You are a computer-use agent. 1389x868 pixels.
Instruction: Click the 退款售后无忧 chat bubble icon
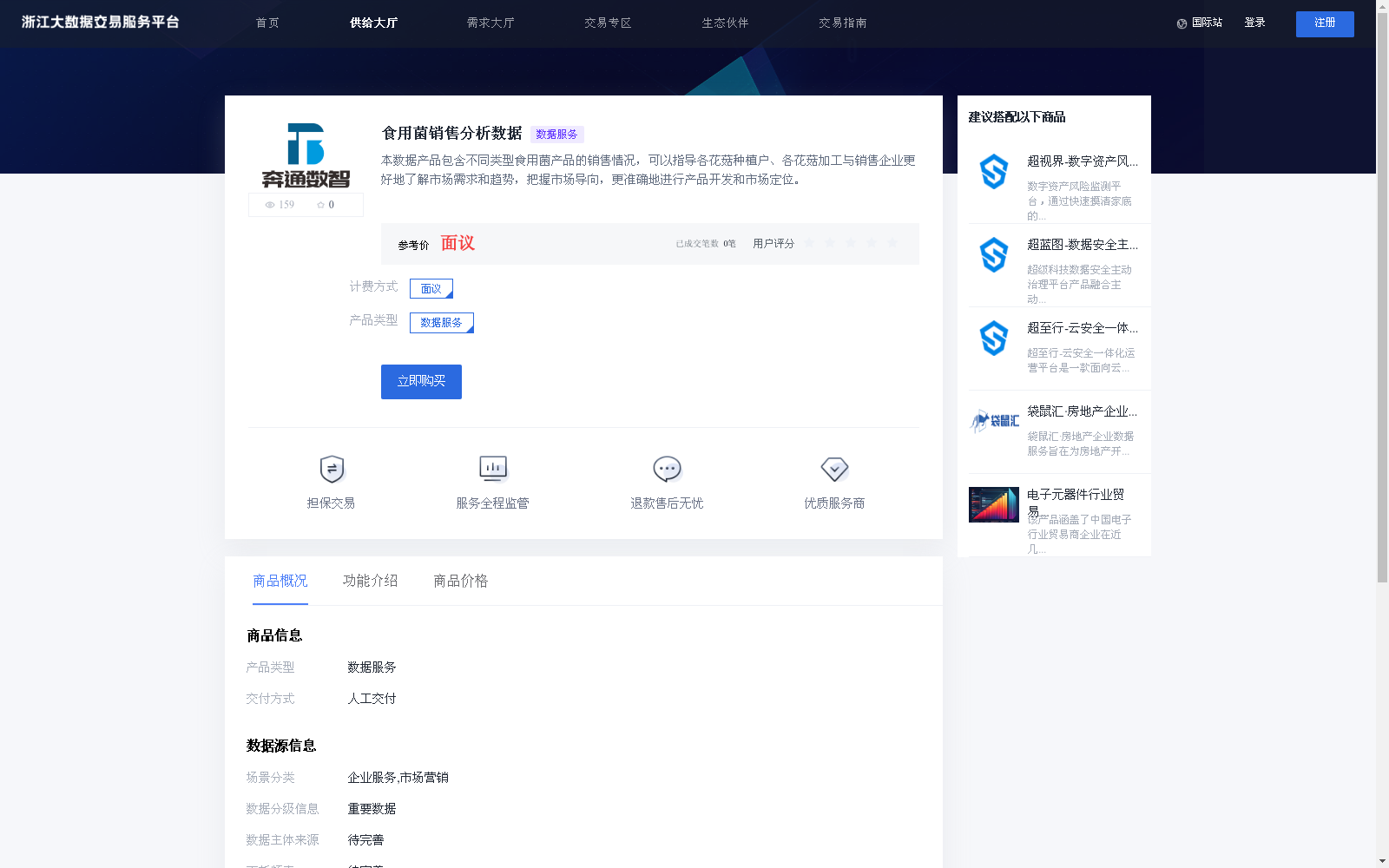667,469
